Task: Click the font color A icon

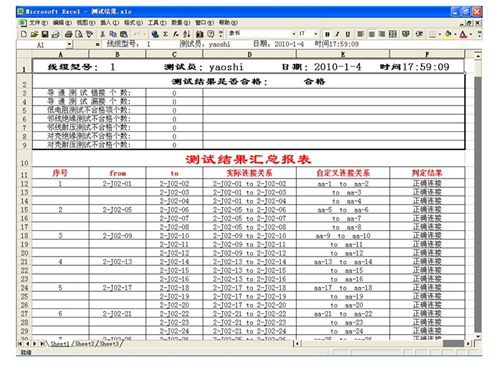Action: pos(463,34)
